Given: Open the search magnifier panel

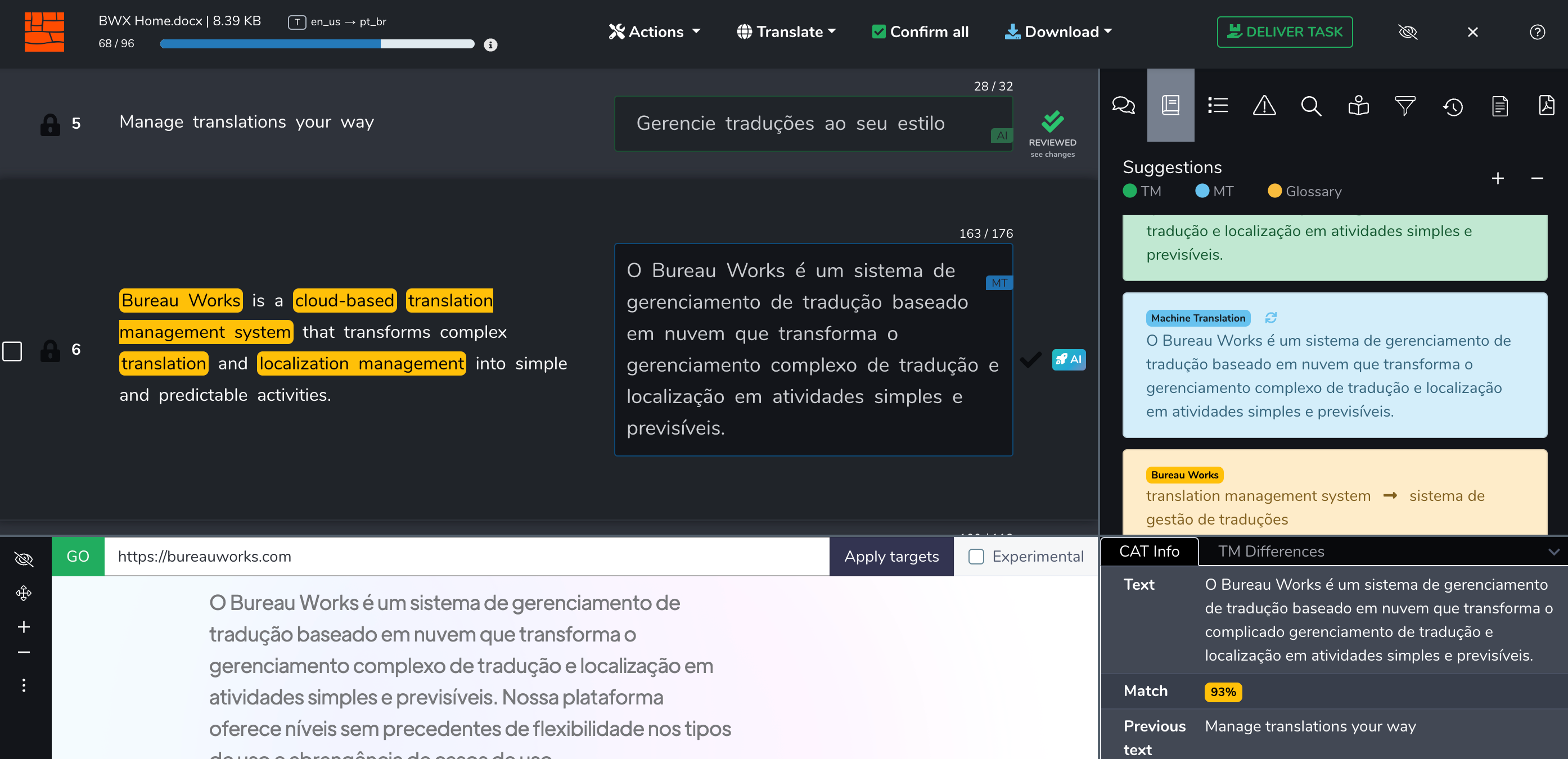Looking at the screenshot, I should pos(1310,105).
